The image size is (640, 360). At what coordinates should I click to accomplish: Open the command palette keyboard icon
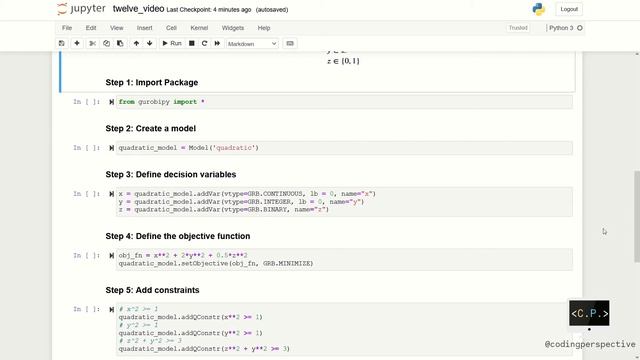290,43
